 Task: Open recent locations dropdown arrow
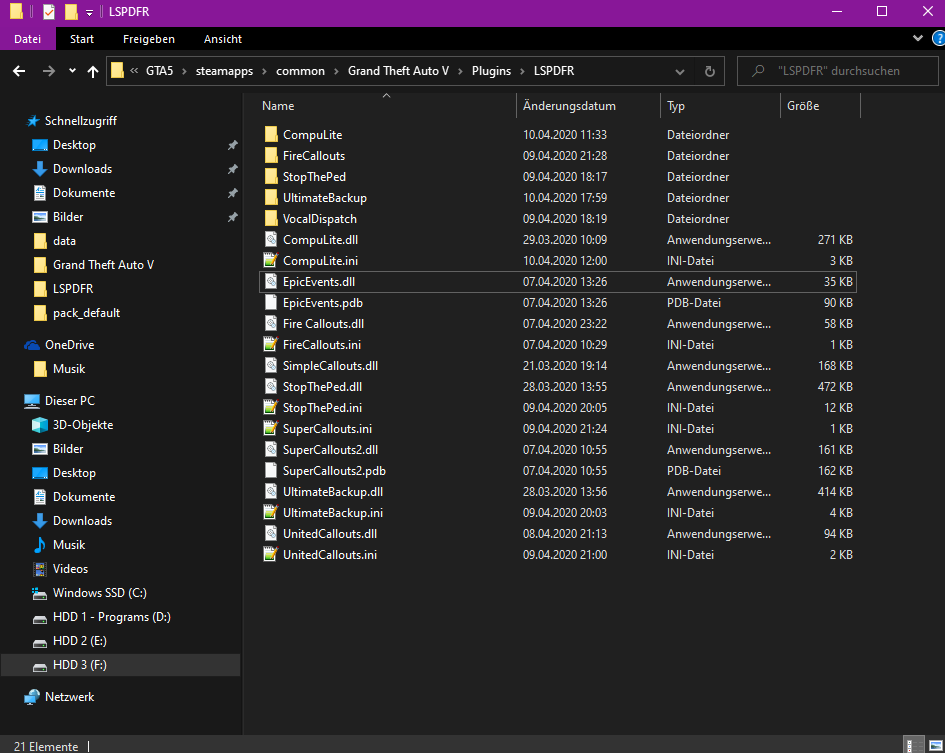[72, 71]
